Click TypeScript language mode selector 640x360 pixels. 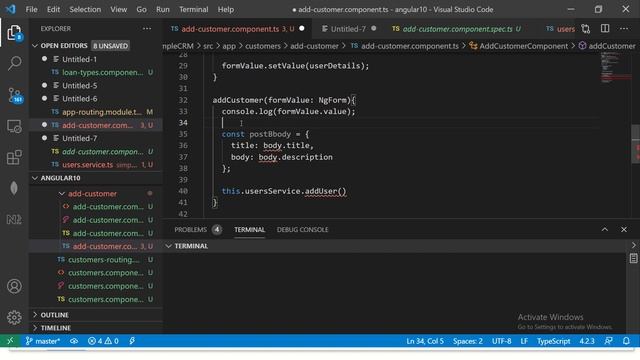coord(553,341)
